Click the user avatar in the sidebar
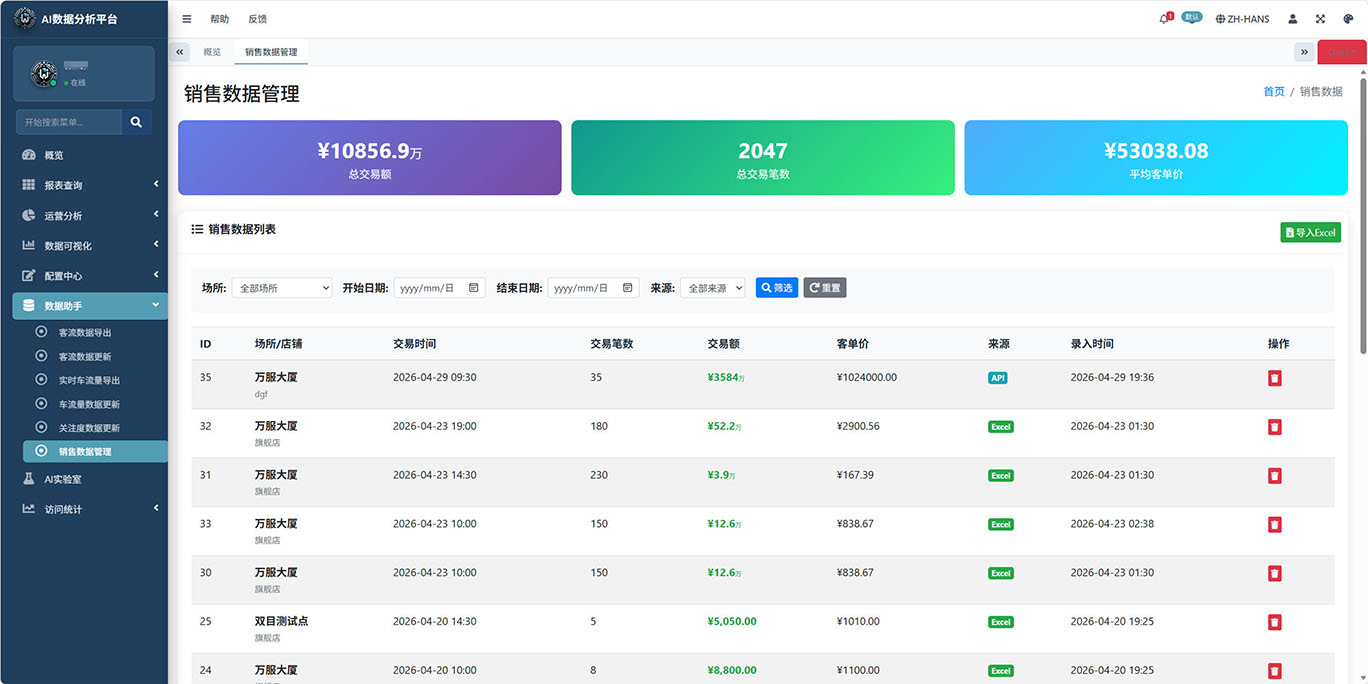 pyautogui.click(x=44, y=73)
